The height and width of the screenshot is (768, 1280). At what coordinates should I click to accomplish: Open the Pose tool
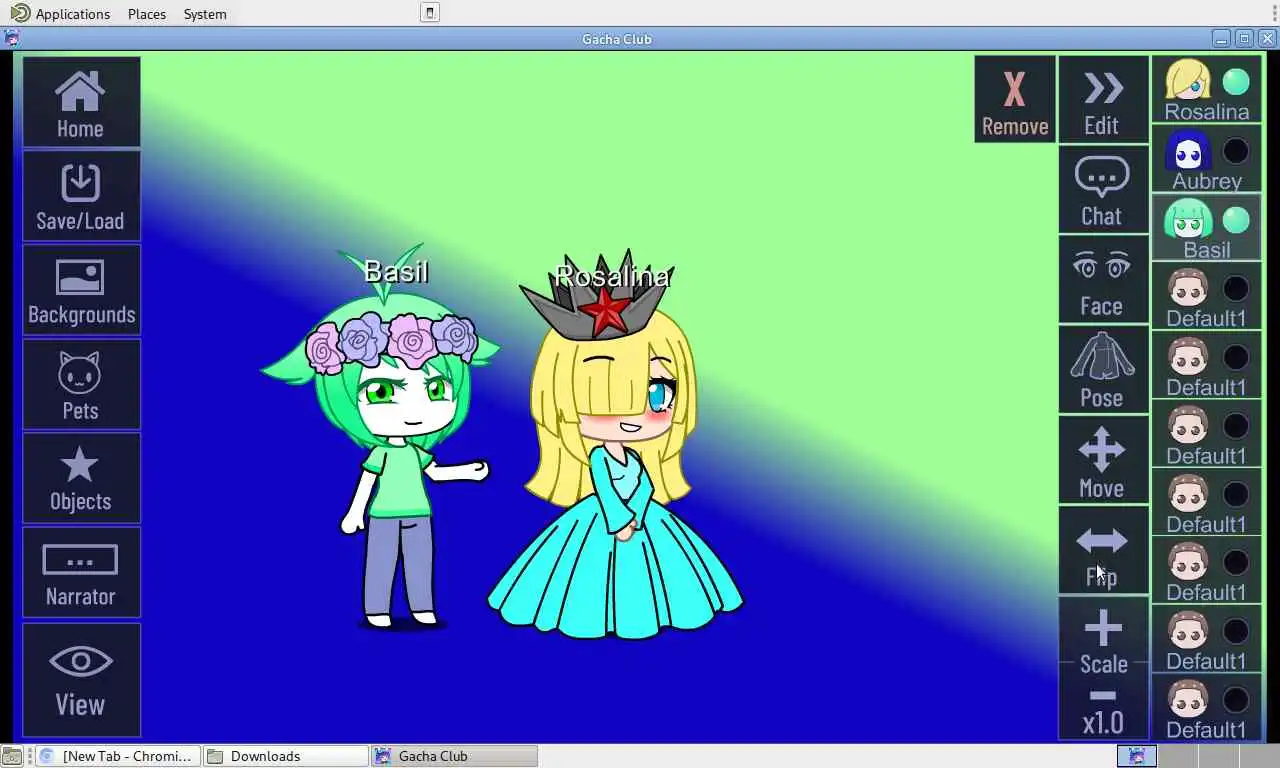[x=1103, y=370]
